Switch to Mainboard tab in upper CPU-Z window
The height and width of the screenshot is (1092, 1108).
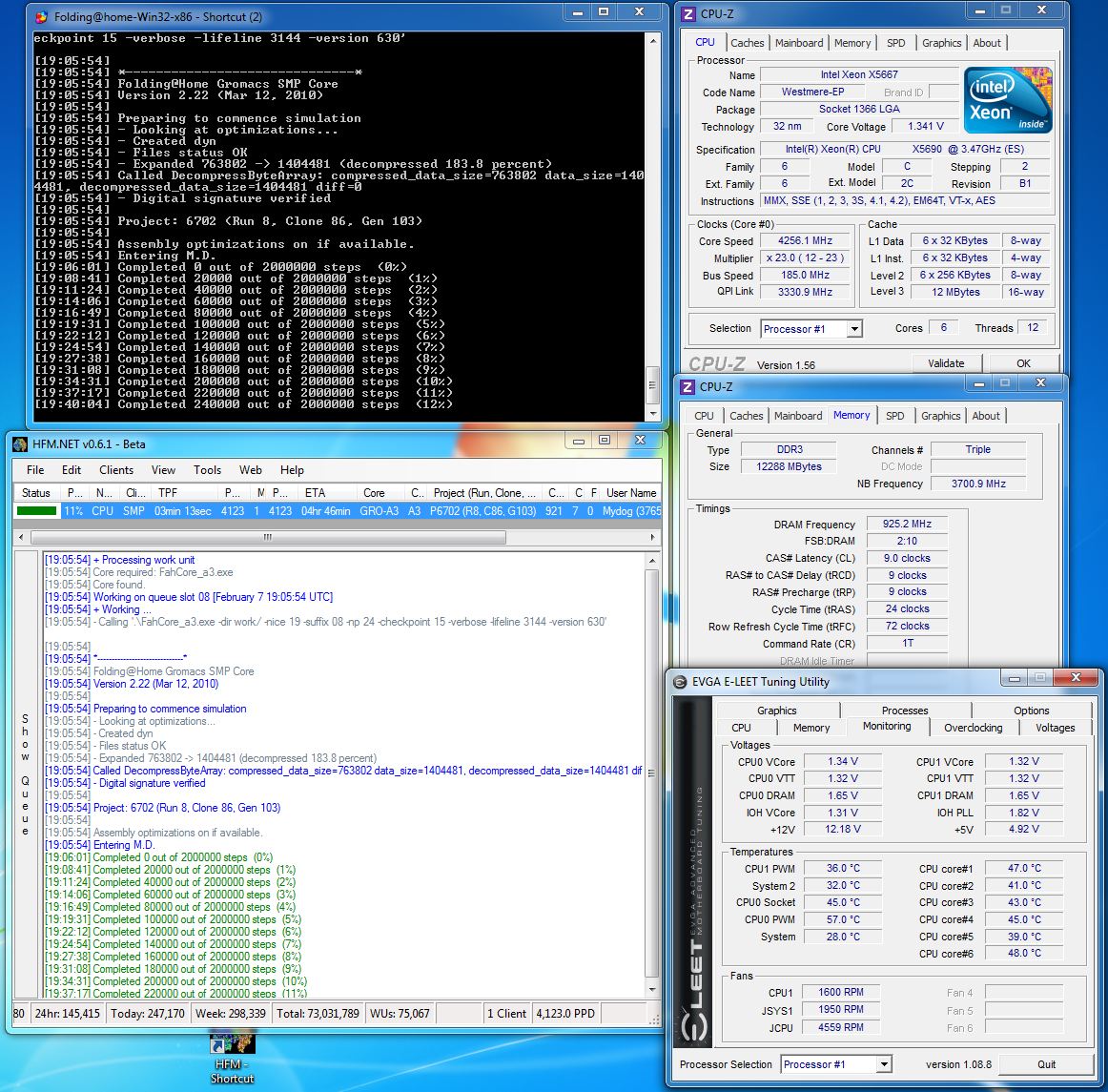tap(799, 43)
